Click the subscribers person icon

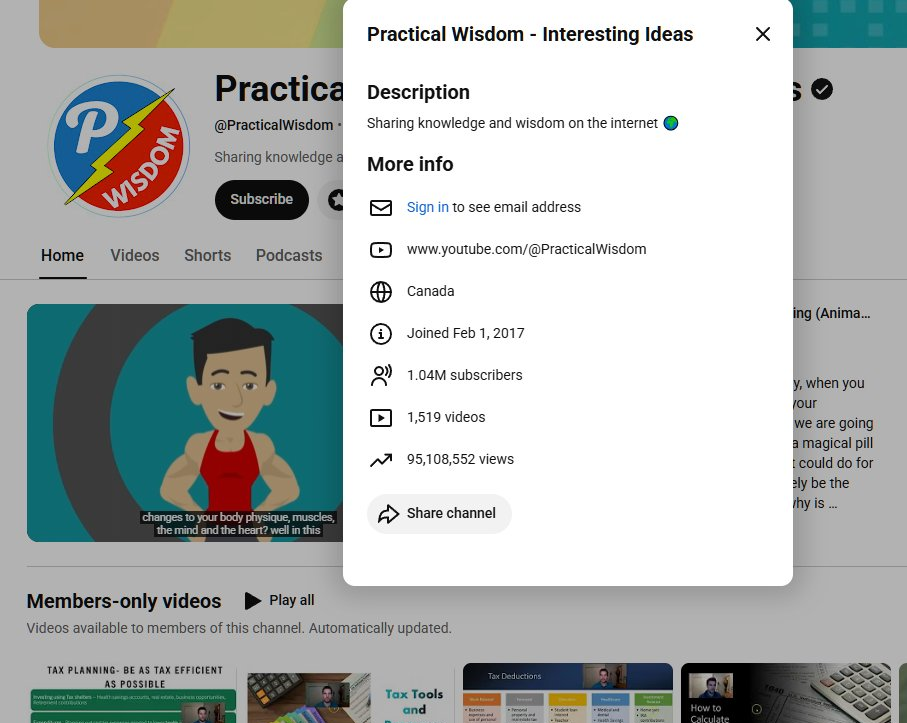[x=381, y=375]
